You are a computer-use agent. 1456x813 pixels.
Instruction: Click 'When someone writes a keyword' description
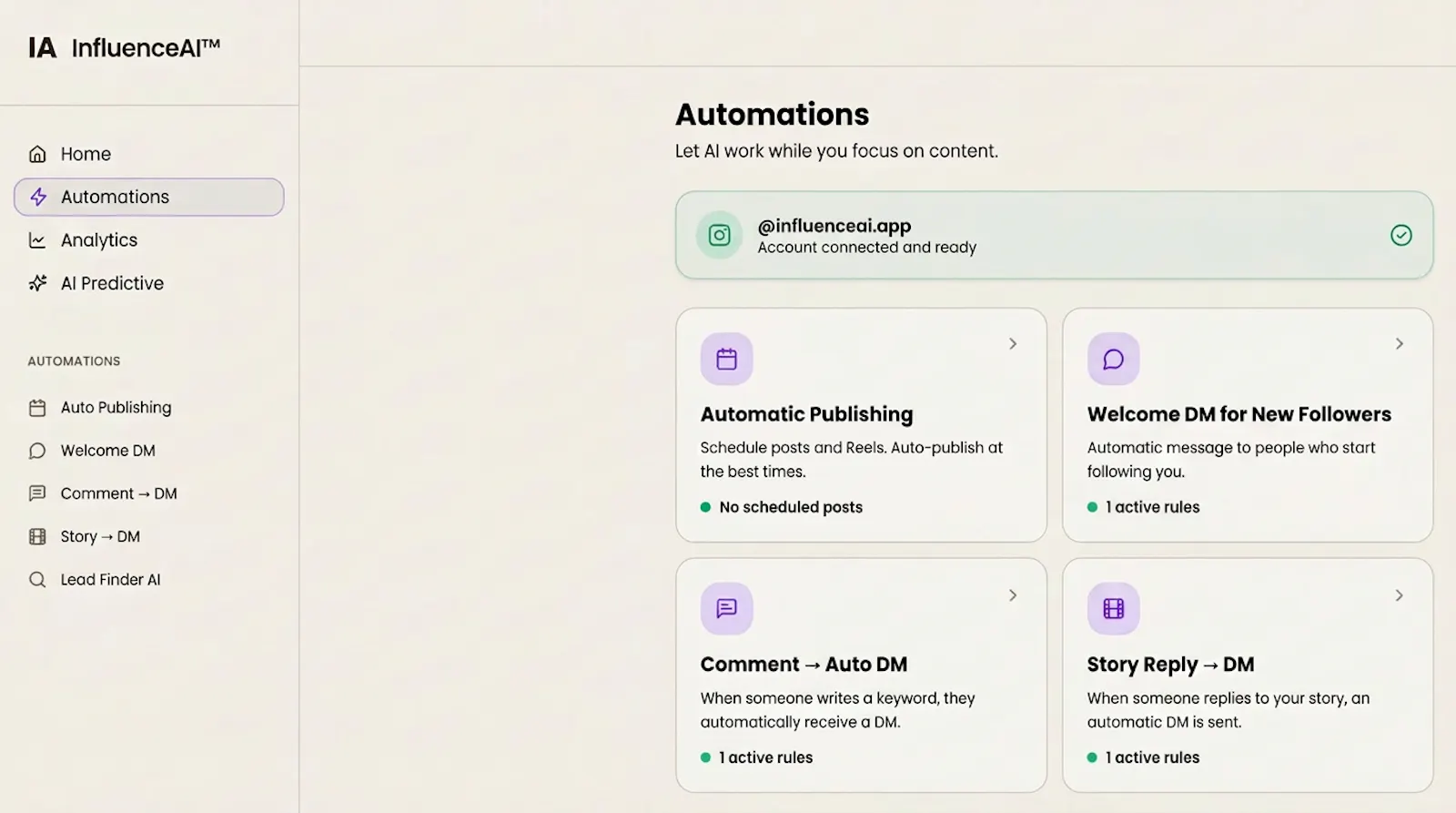click(837, 710)
